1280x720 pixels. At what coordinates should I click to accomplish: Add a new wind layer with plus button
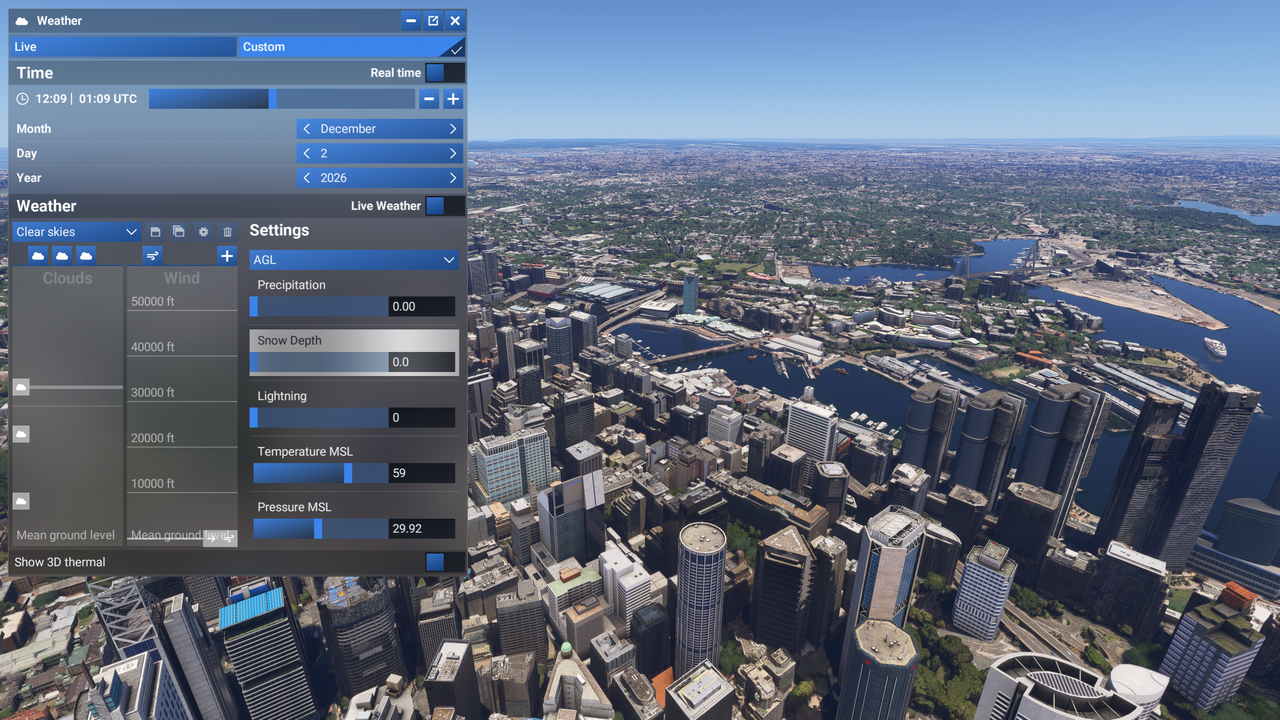pyautogui.click(x=227, y=256)
